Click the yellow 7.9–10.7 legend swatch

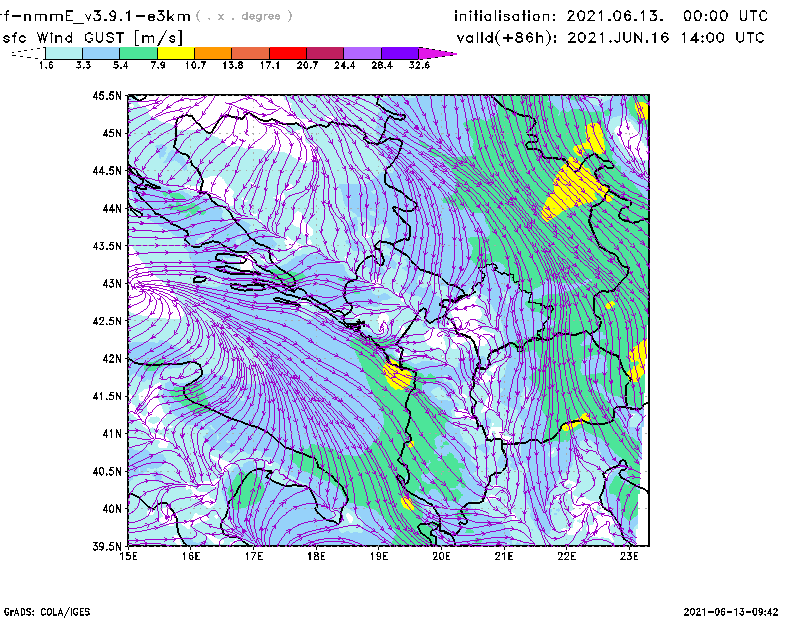176,53
